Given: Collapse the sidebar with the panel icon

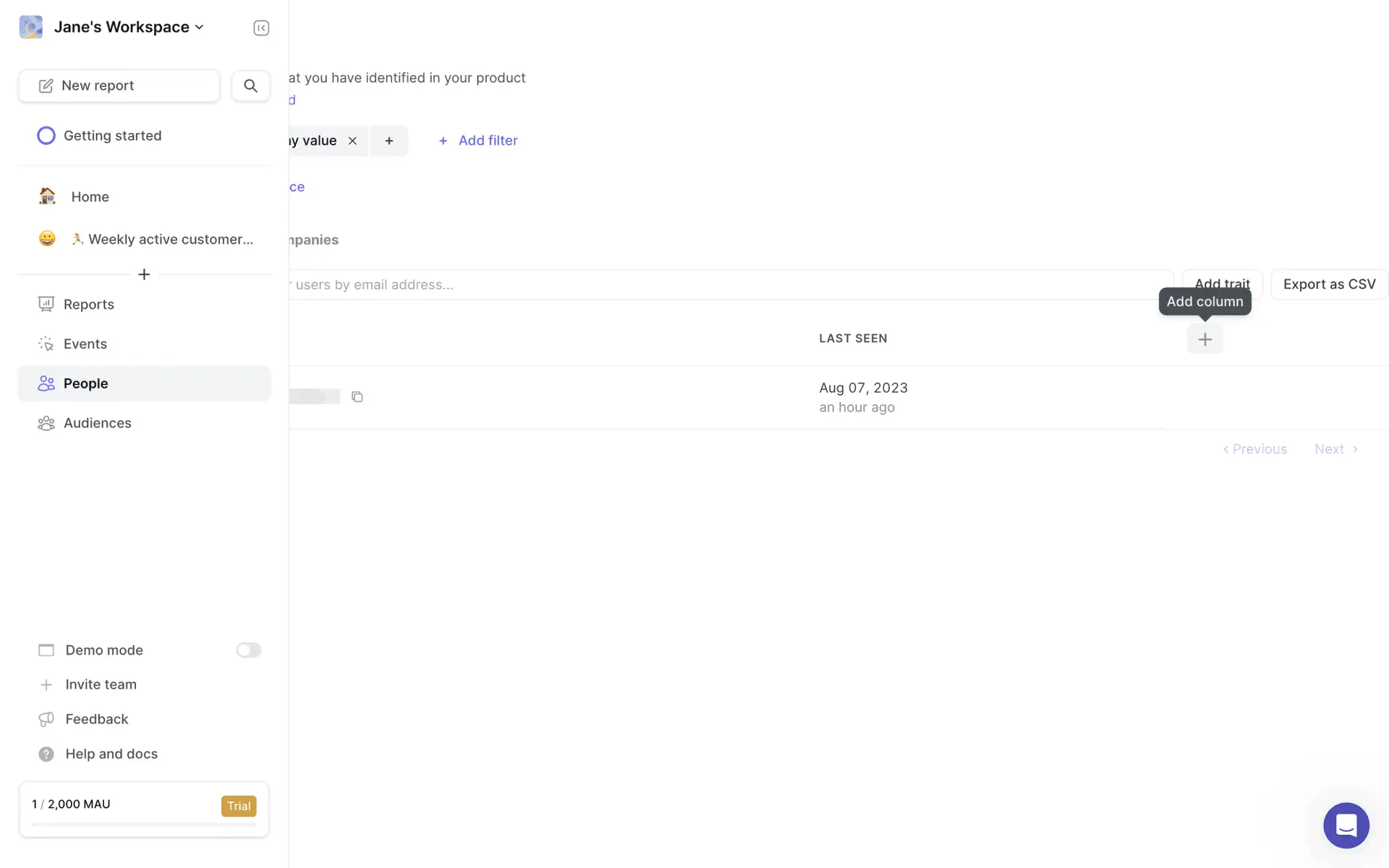Looking at the screenshot, I should pyautogui.click(x=261, y=27).
